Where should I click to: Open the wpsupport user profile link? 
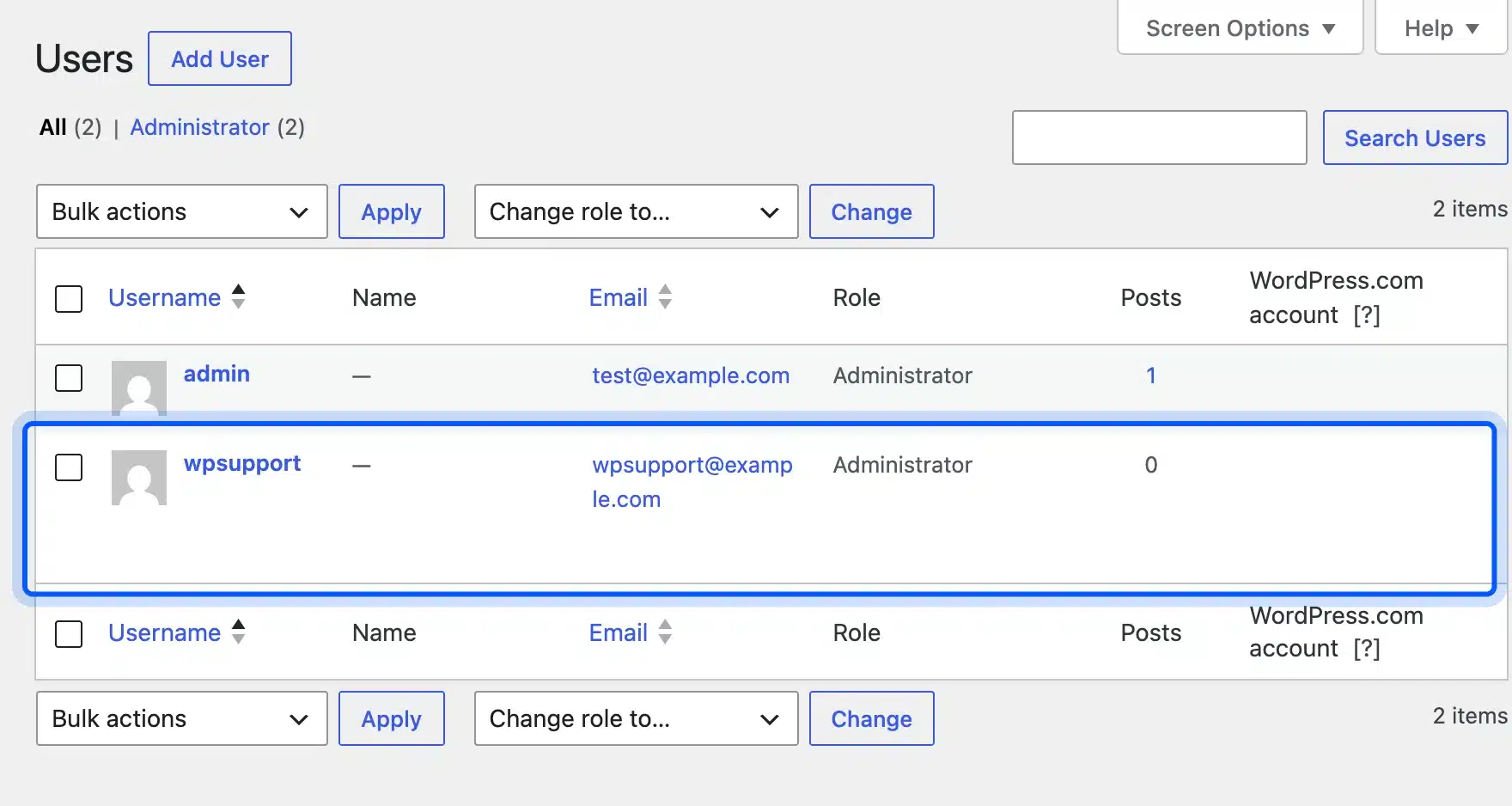coord(242,463)
